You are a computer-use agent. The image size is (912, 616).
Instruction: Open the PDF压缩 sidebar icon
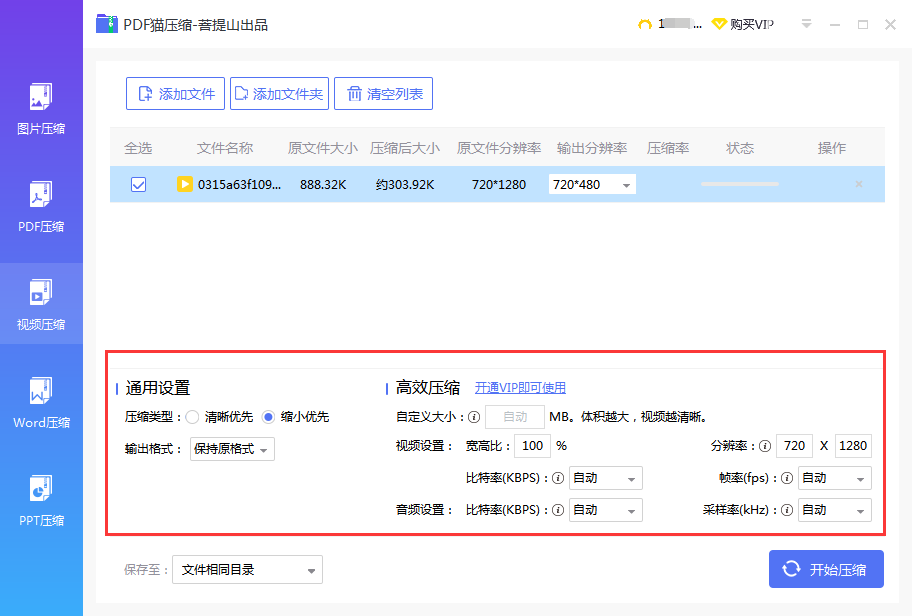coord(41,194)
